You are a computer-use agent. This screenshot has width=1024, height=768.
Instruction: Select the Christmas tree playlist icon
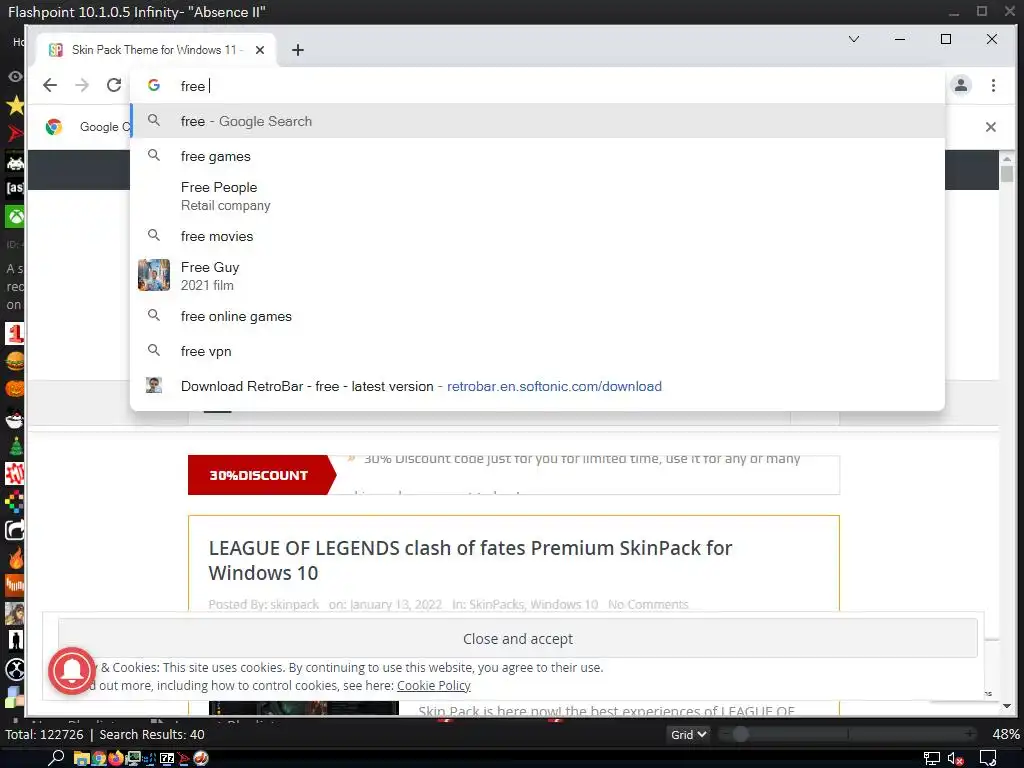click(14, 447)
